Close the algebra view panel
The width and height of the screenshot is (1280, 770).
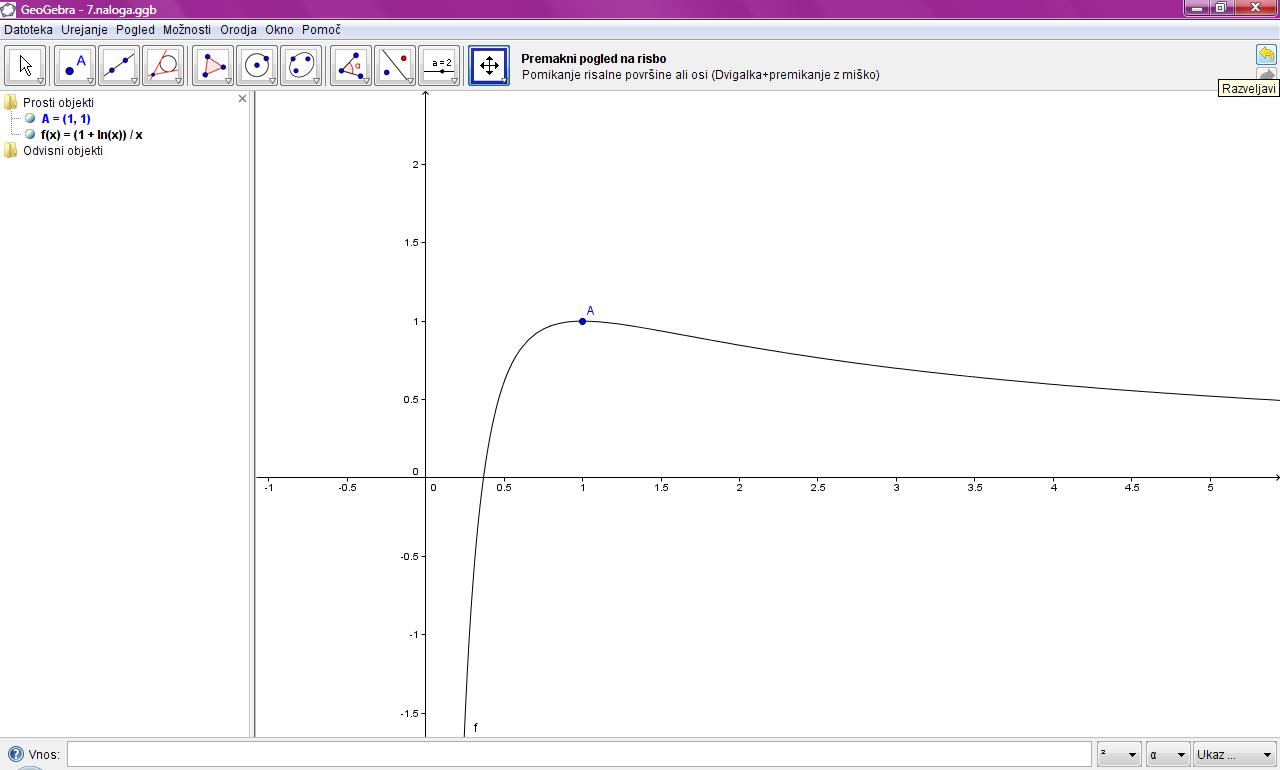(x=242, y=99)
